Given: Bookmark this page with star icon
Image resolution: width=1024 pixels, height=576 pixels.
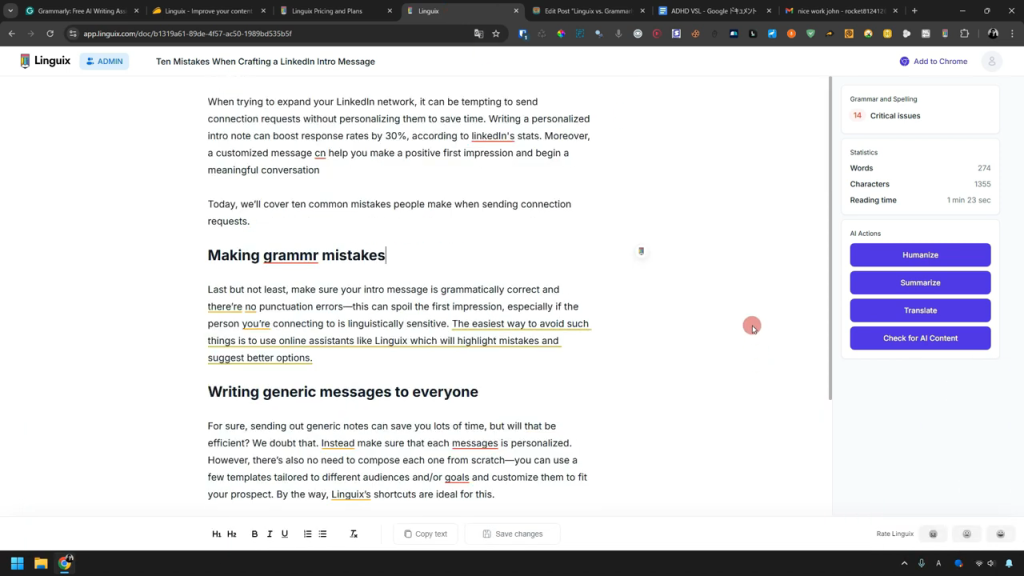Looking at the screenshot, I should [496, 33].
